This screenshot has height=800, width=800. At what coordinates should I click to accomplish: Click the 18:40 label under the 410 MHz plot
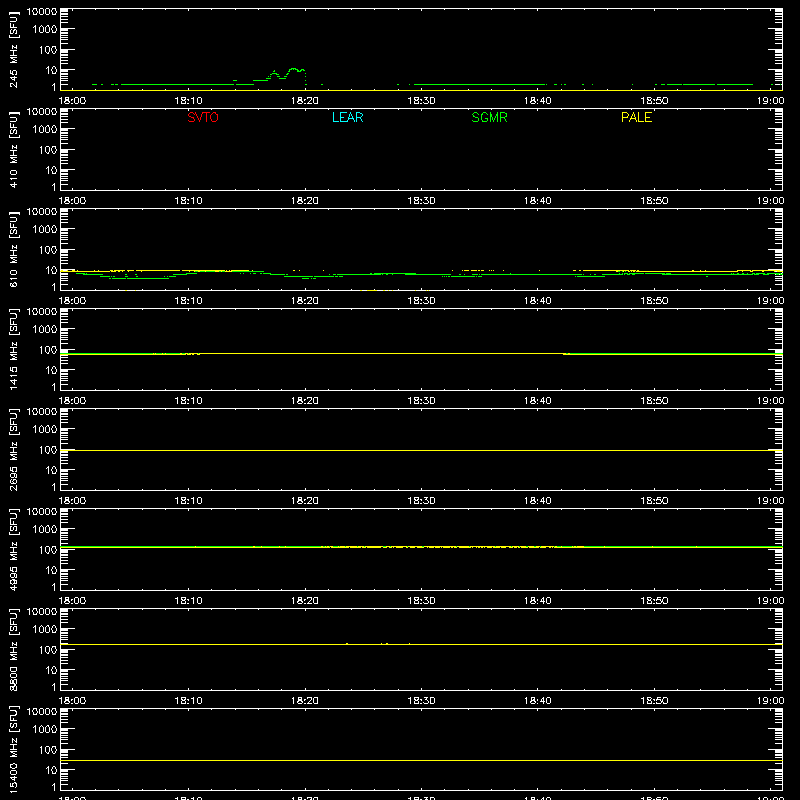538,201
